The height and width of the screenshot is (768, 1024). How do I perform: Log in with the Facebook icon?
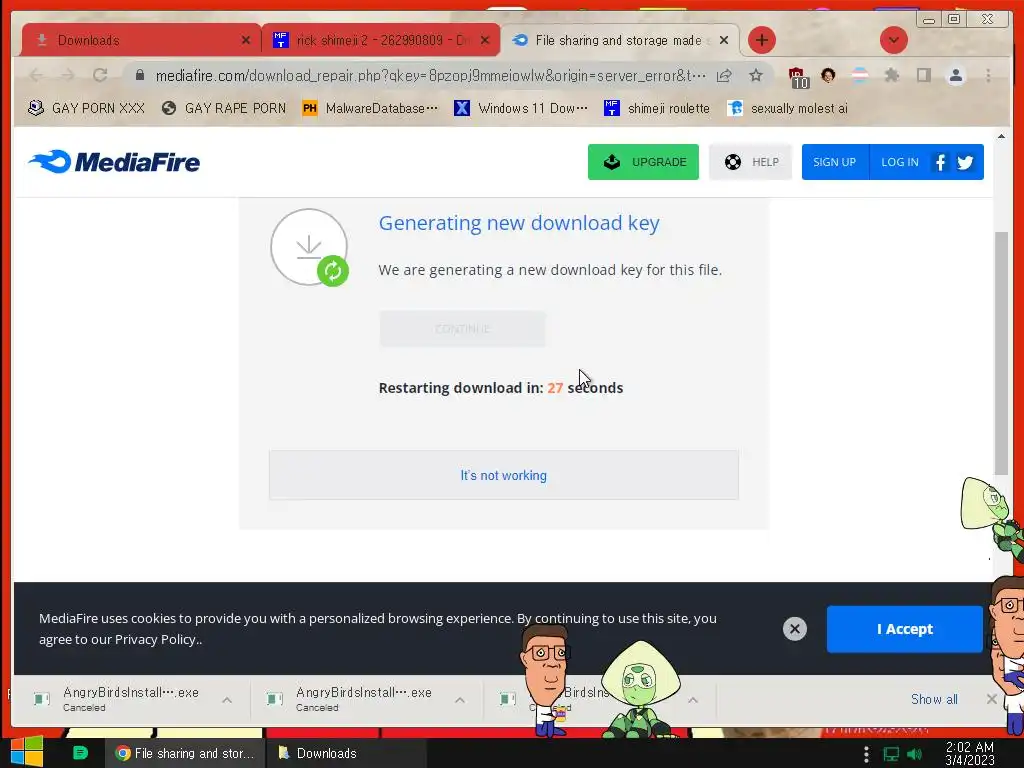tap(940, 162)
